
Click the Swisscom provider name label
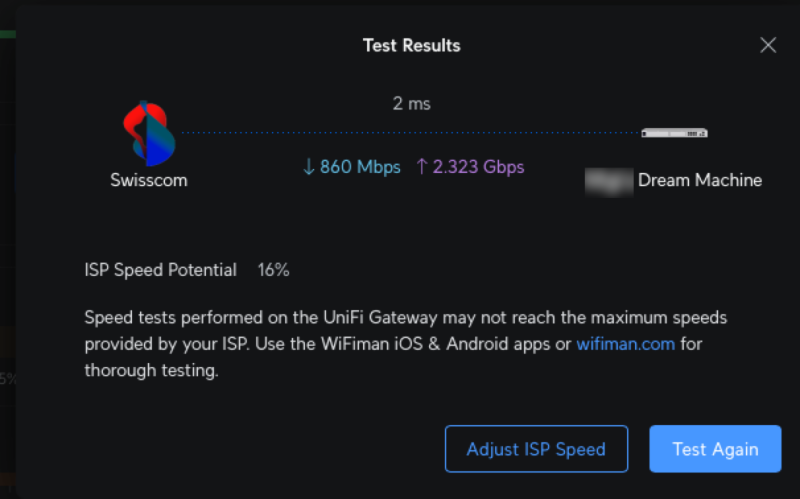[x=148, y=181]
